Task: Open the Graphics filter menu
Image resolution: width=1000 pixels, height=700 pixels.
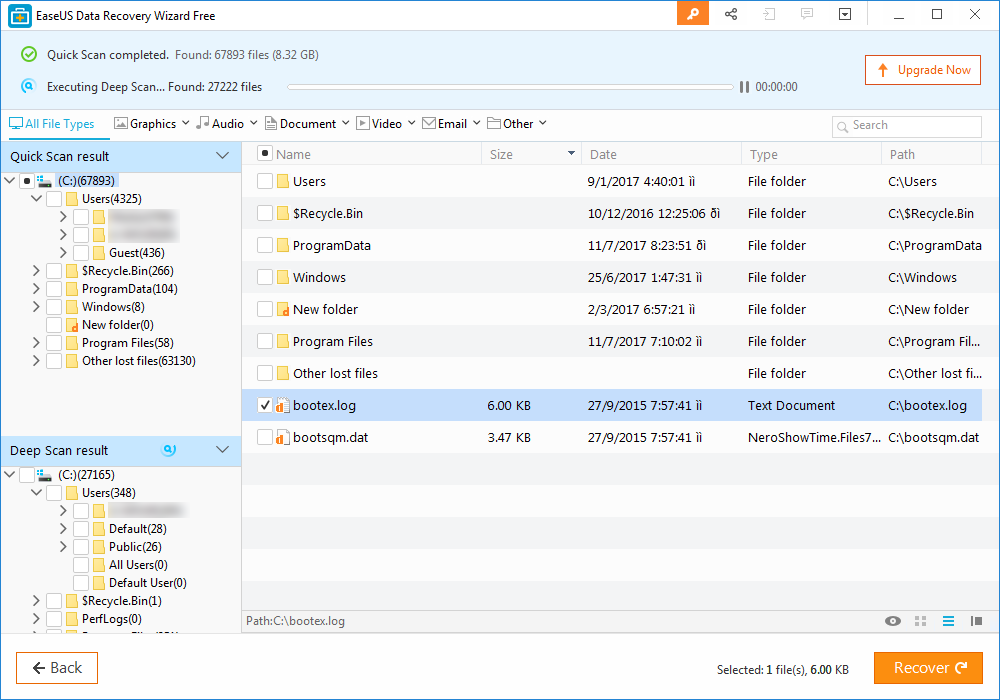Action: (x=152, y=124)
